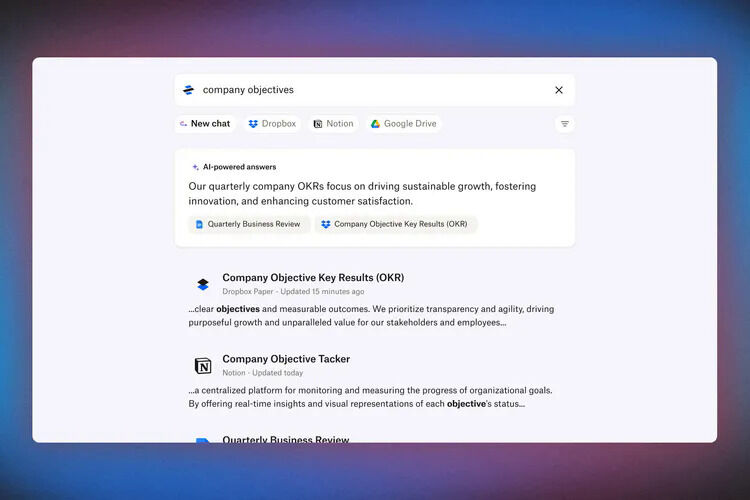Click the Google Docs icon in the Quarterly Business Review chip

199,225
